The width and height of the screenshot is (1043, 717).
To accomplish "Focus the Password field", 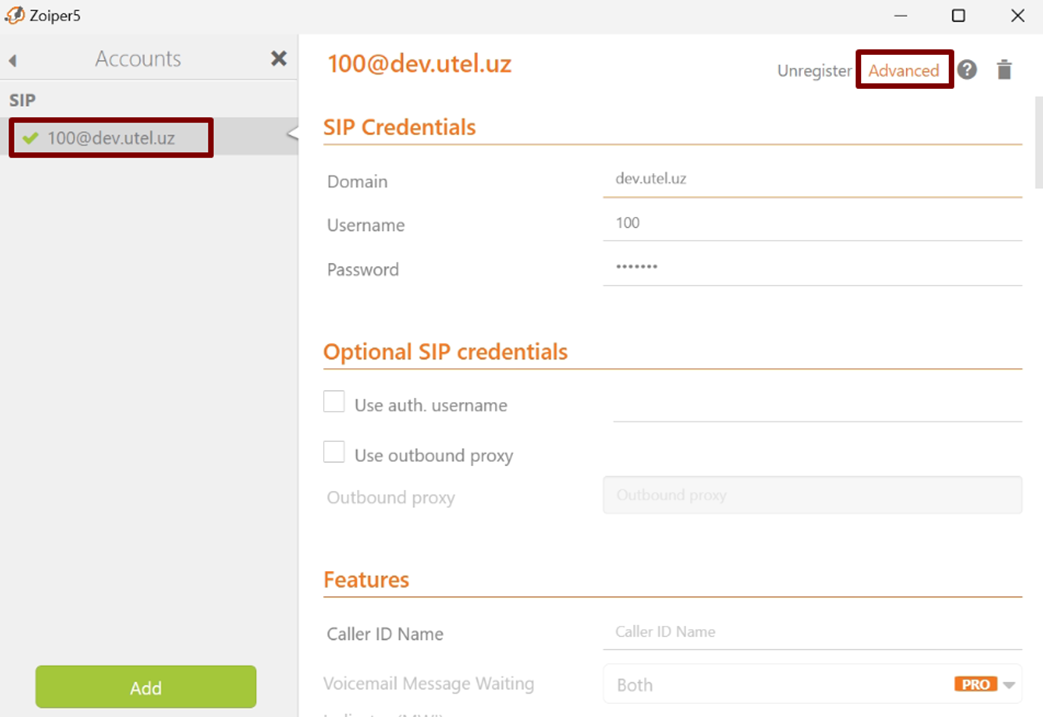I will tap(812, 268).
